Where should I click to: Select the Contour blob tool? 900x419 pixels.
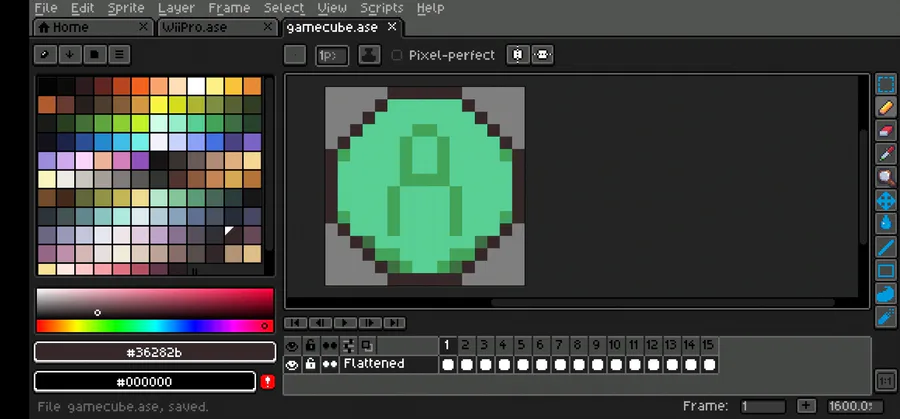886,294
